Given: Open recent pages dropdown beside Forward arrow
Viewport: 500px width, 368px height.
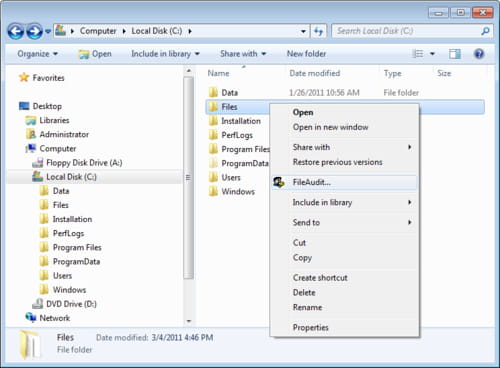Looking at the screenshot, I should [x=48, y=32].
